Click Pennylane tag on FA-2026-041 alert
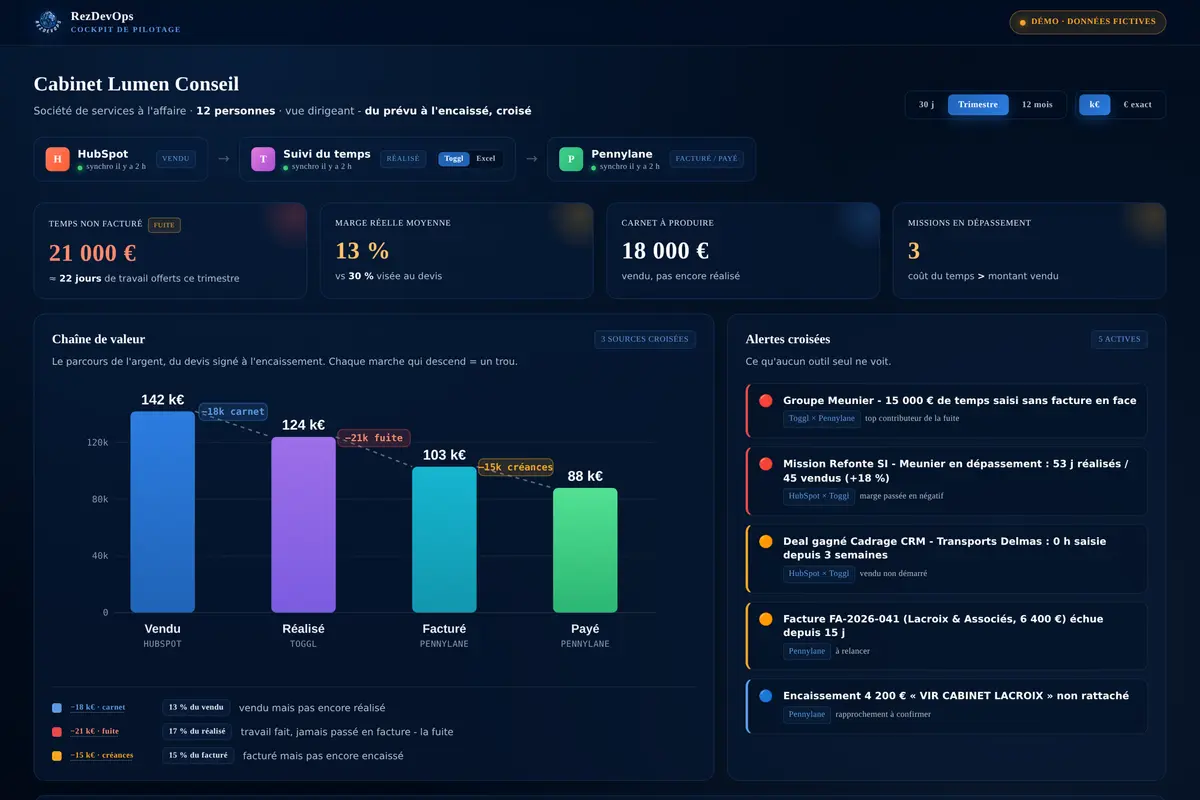The height and width of the screenshot is (800, 1200). coord(807,651)
